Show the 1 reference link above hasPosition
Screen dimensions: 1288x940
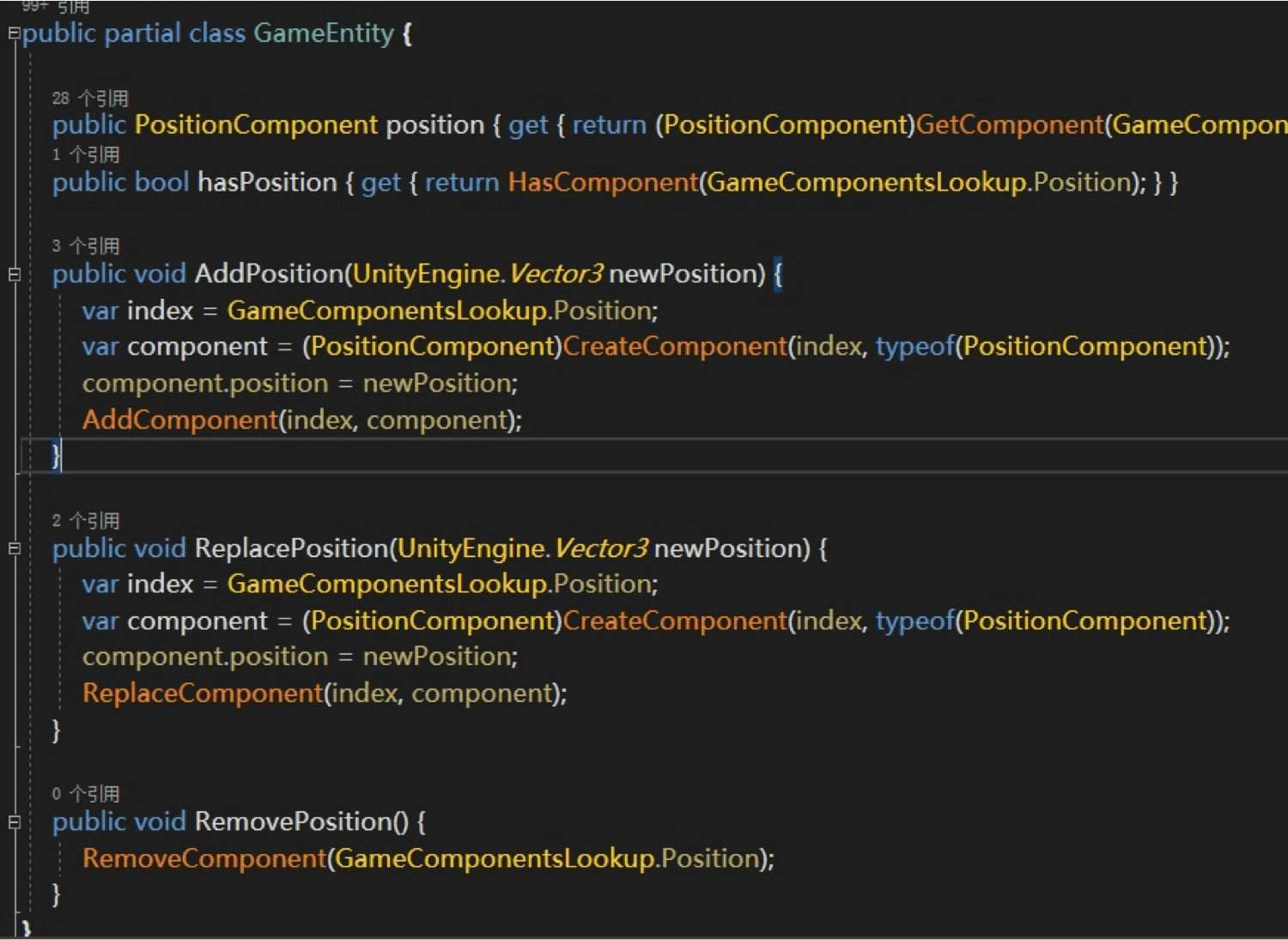coord(86,155)
